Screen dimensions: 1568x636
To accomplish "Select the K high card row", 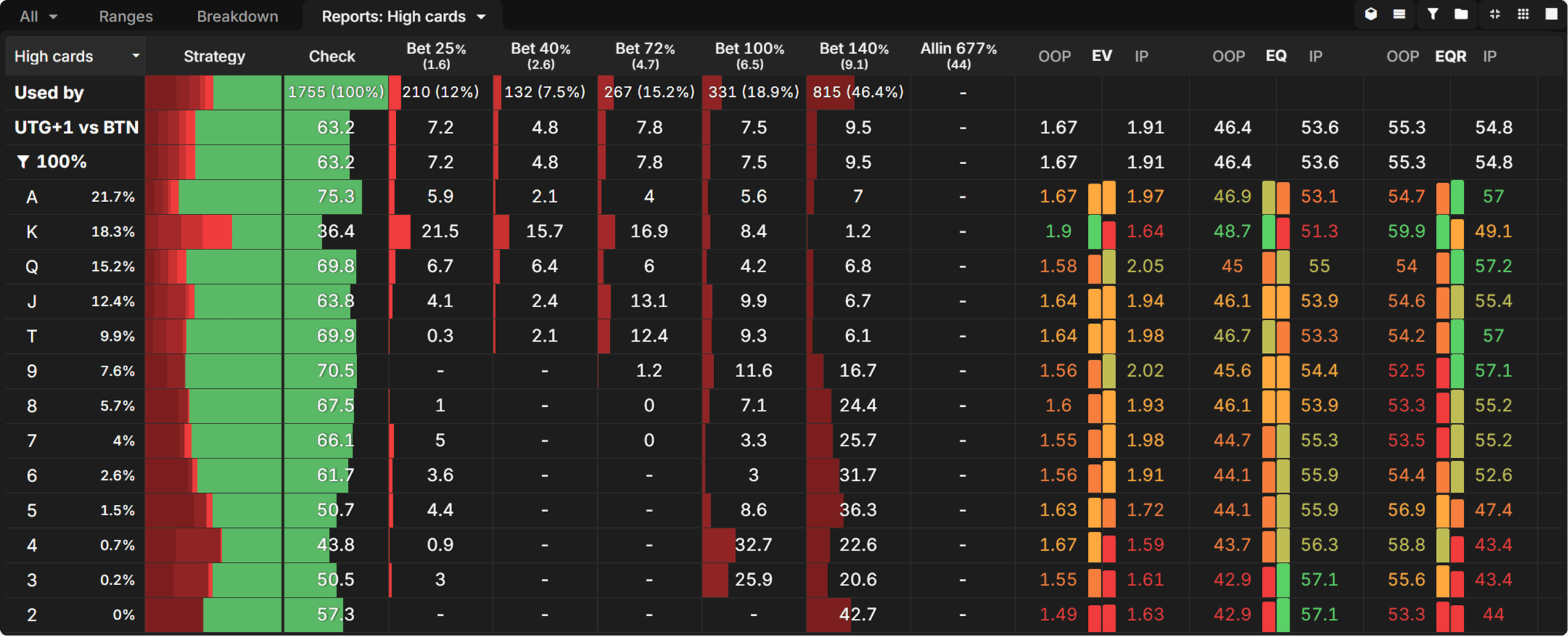I will (x=32, y=232).
